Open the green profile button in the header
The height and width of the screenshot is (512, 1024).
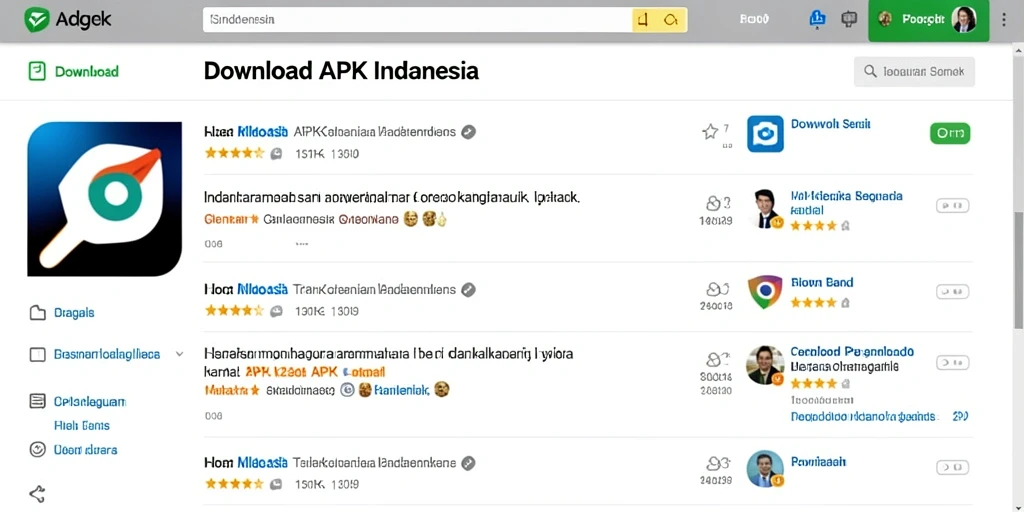coord(928,20)
